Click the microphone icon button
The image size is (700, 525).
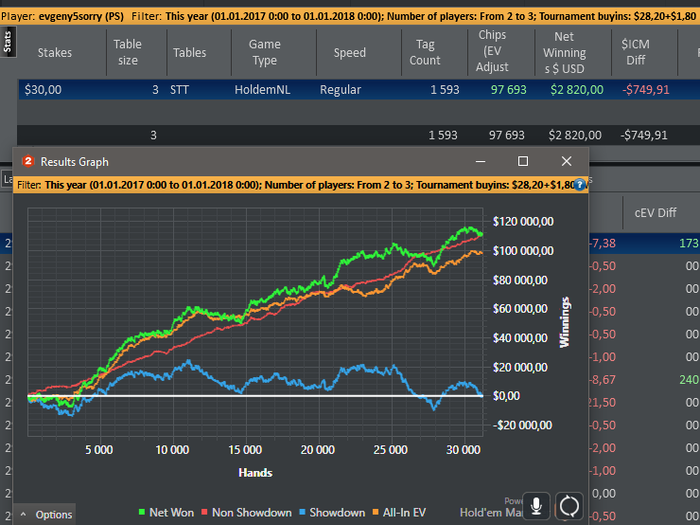pos(537,506)
